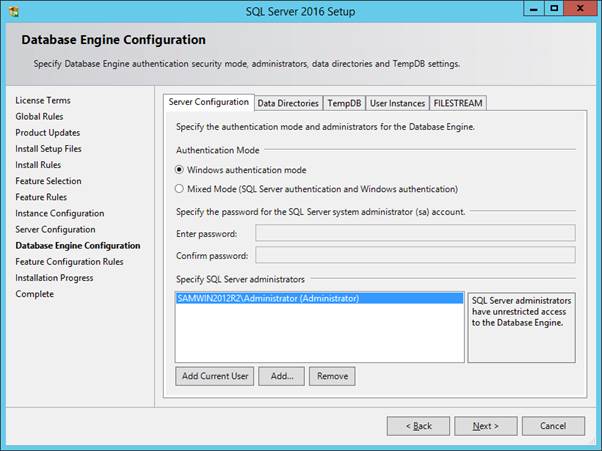This screenshot has width=602, height=451.
Task: Click Feature Rules step
Action: 41,197
